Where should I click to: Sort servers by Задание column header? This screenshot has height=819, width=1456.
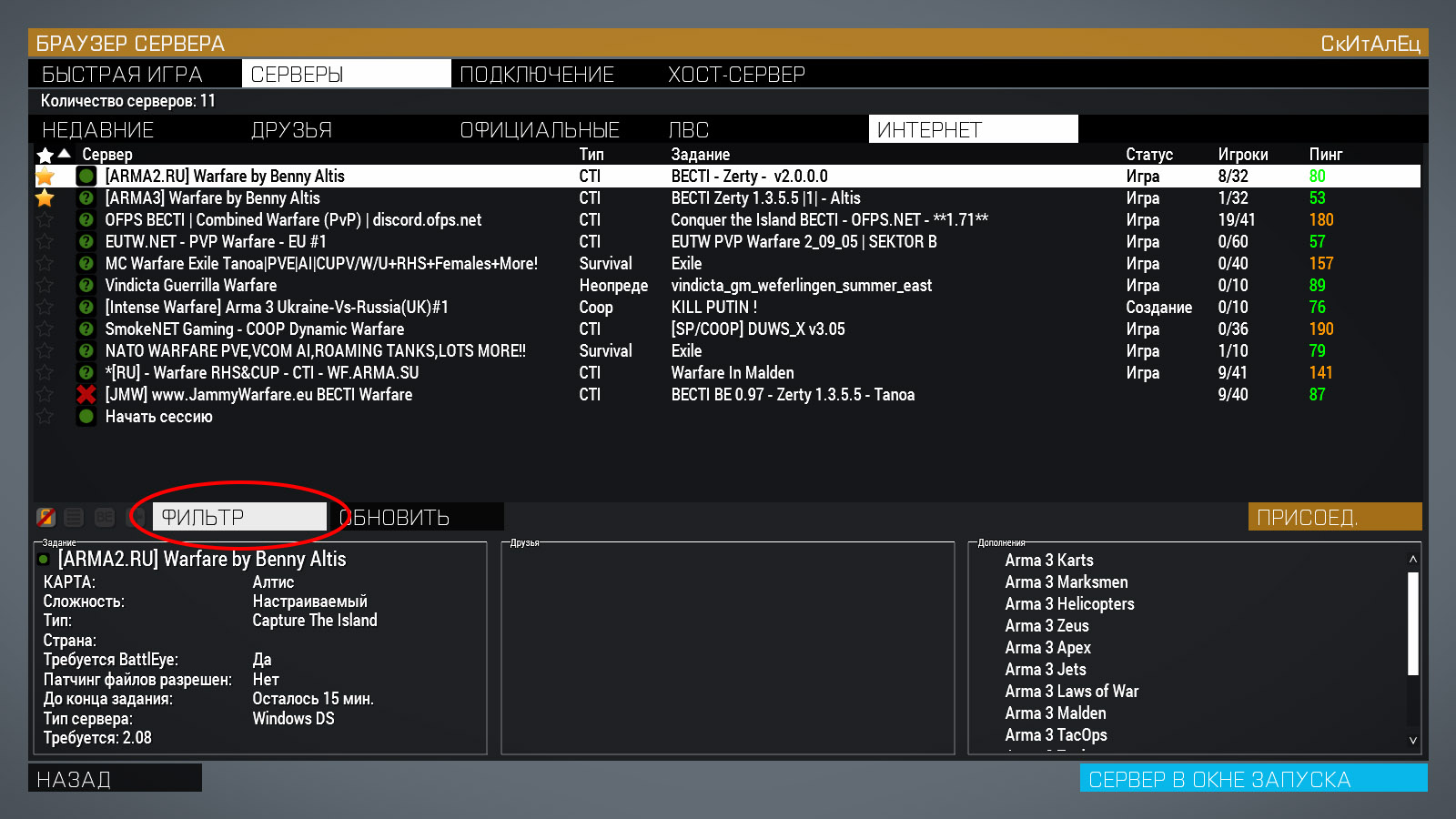click(701, 155)
